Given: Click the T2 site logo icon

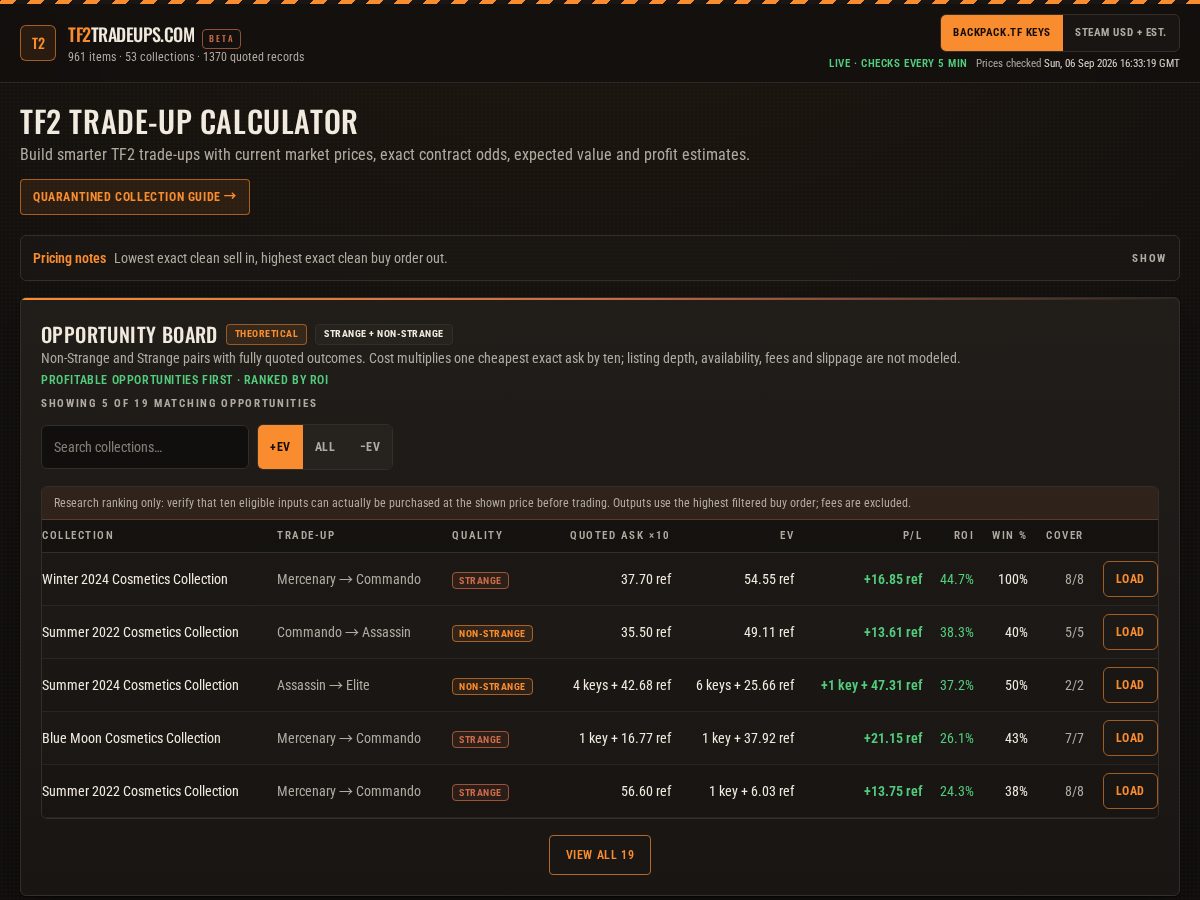Looking at the screenshot, I should [x=38, y=43].
